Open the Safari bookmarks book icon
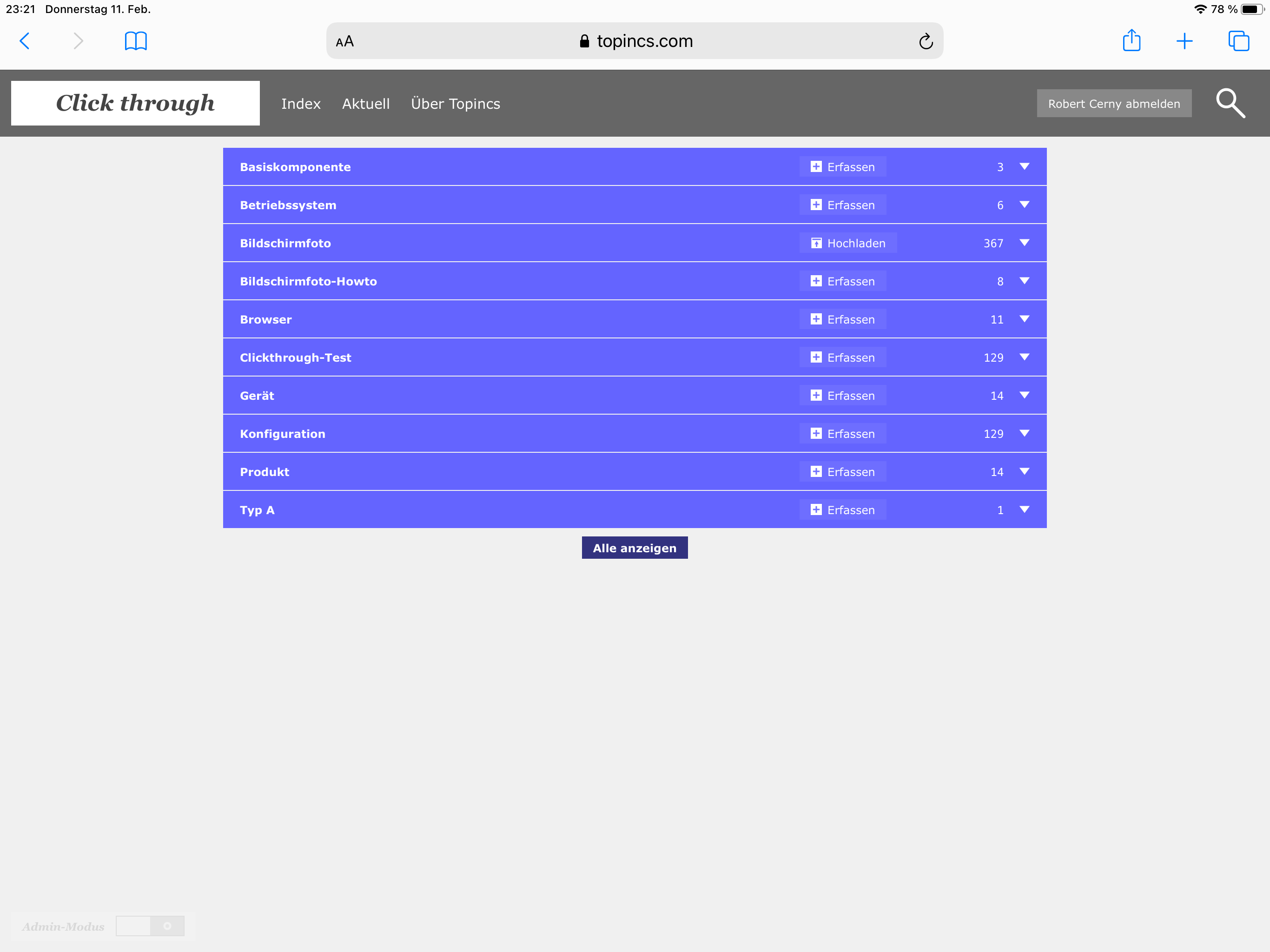 pyautogui.click(x=135, y=41)
